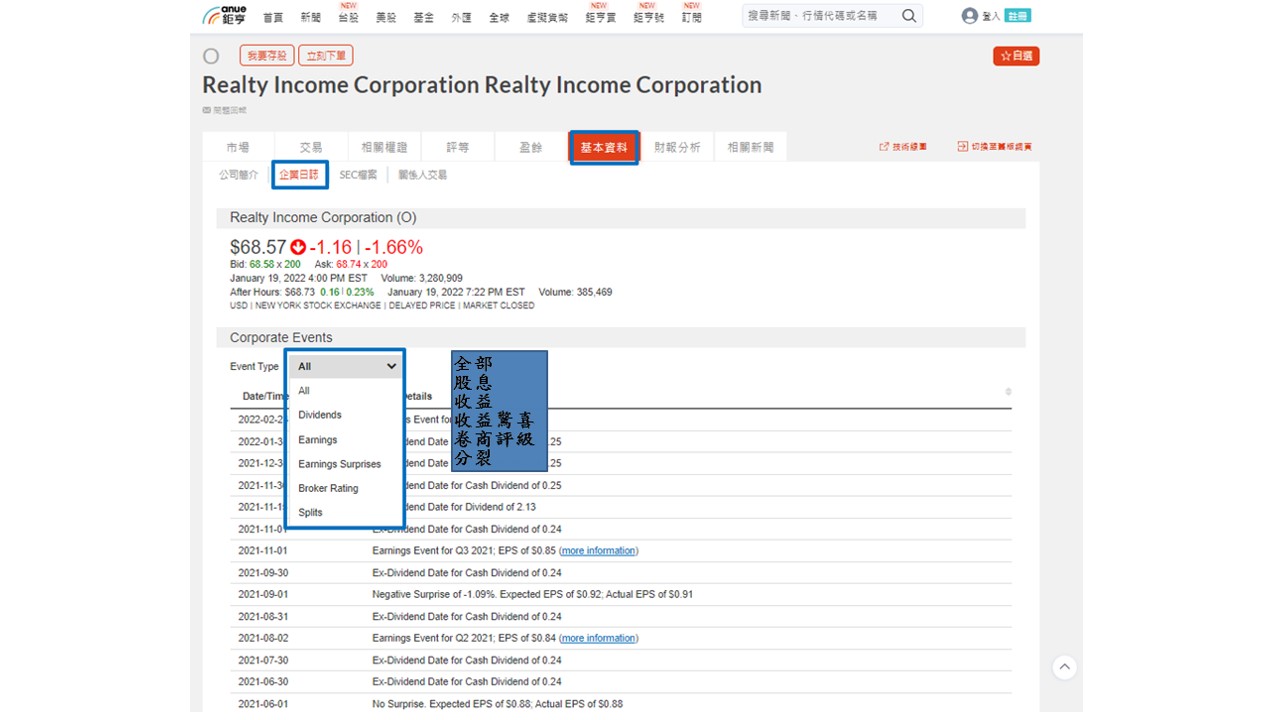View the SEC檔案 sub-tab
This screenshot has width=1280, height=720.
(358, 175)
